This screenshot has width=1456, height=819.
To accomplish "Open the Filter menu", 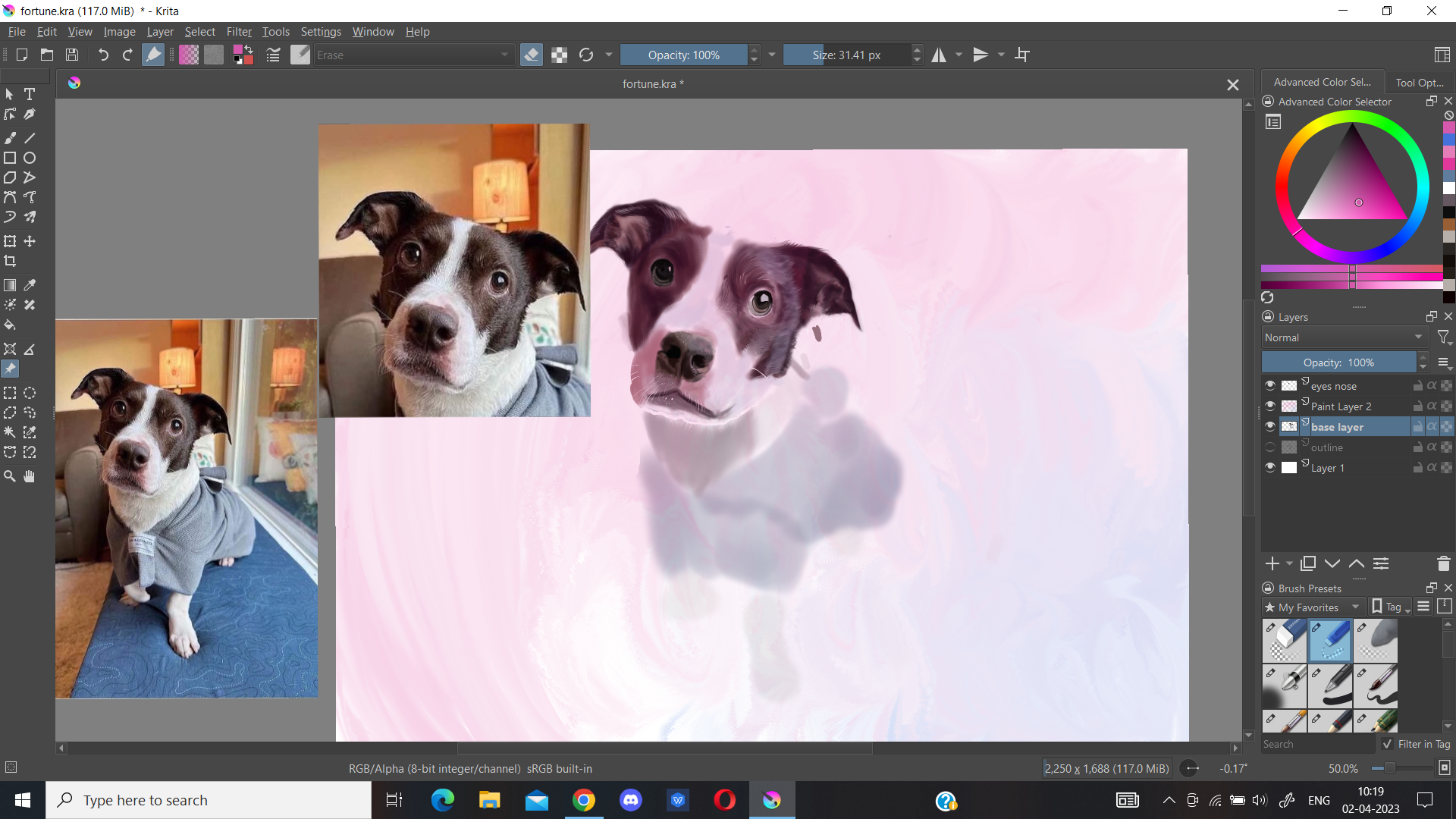I will [239, 32].
